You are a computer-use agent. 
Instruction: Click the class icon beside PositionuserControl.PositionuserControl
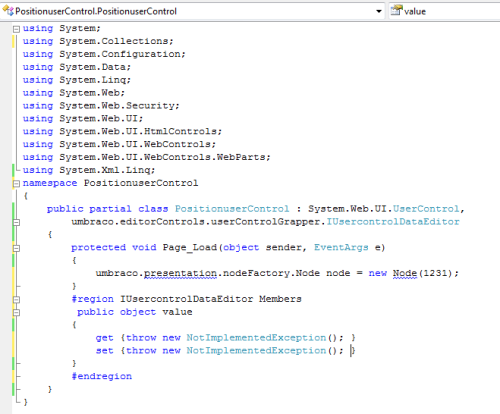[x=8, y=11]
